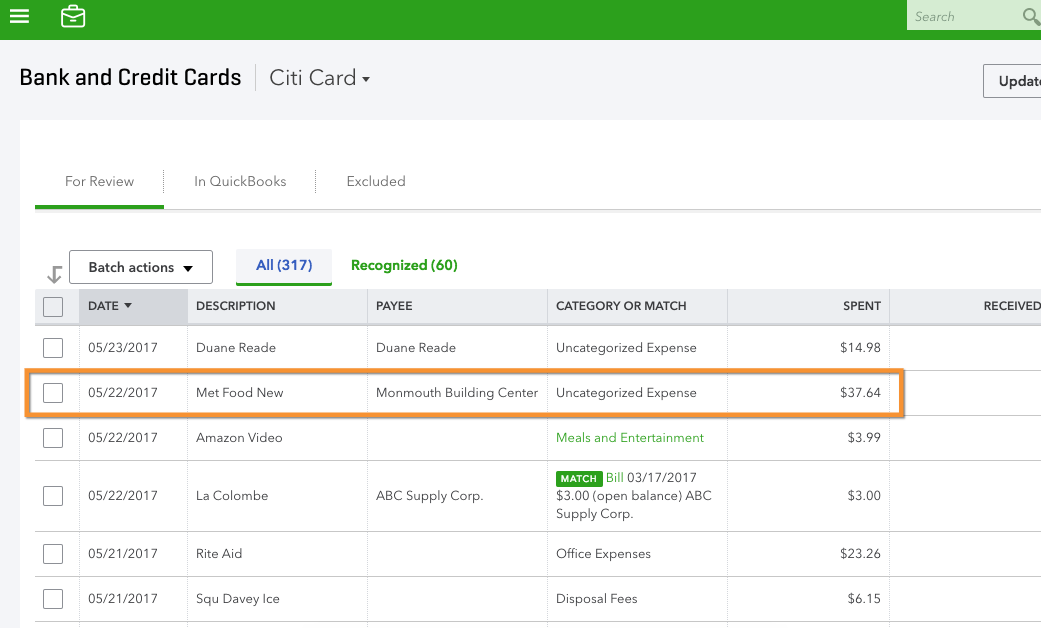Open the navigation hamburger menu

[x=19, y=15]
